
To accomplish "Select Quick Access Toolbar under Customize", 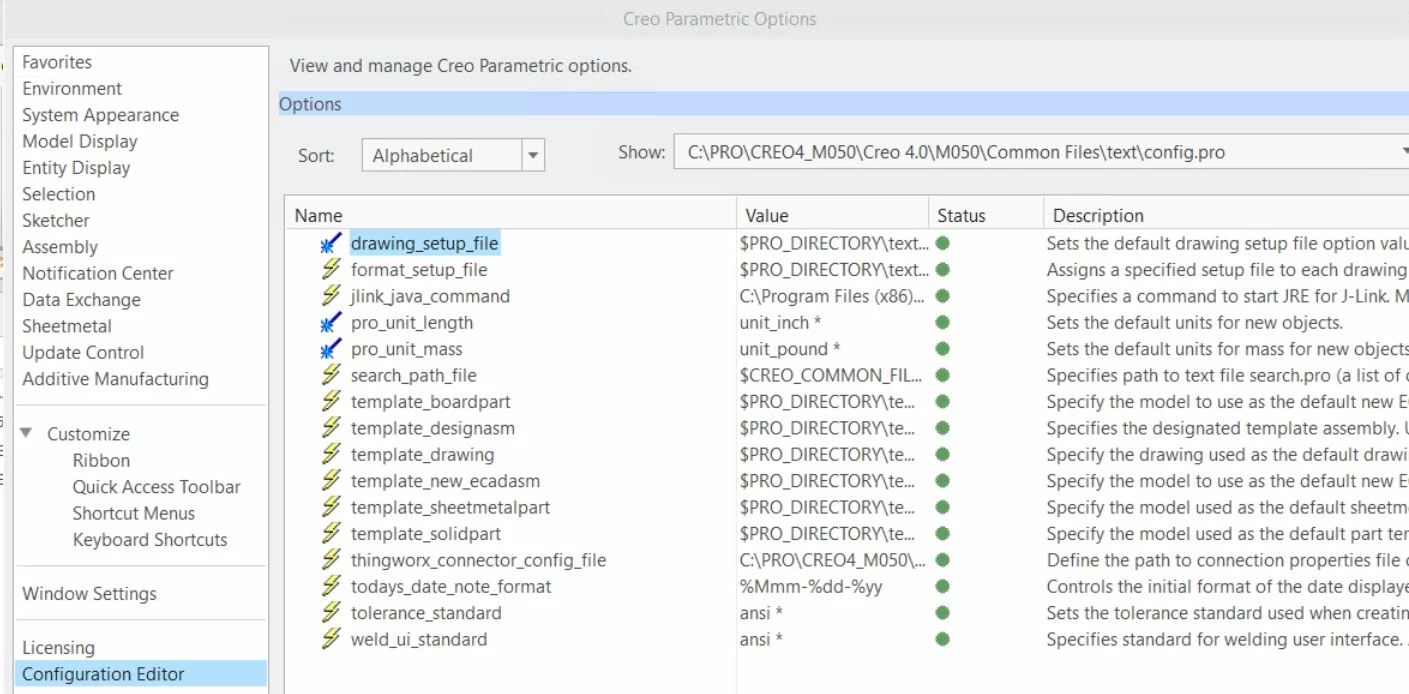I will click(x=157, y=487).
